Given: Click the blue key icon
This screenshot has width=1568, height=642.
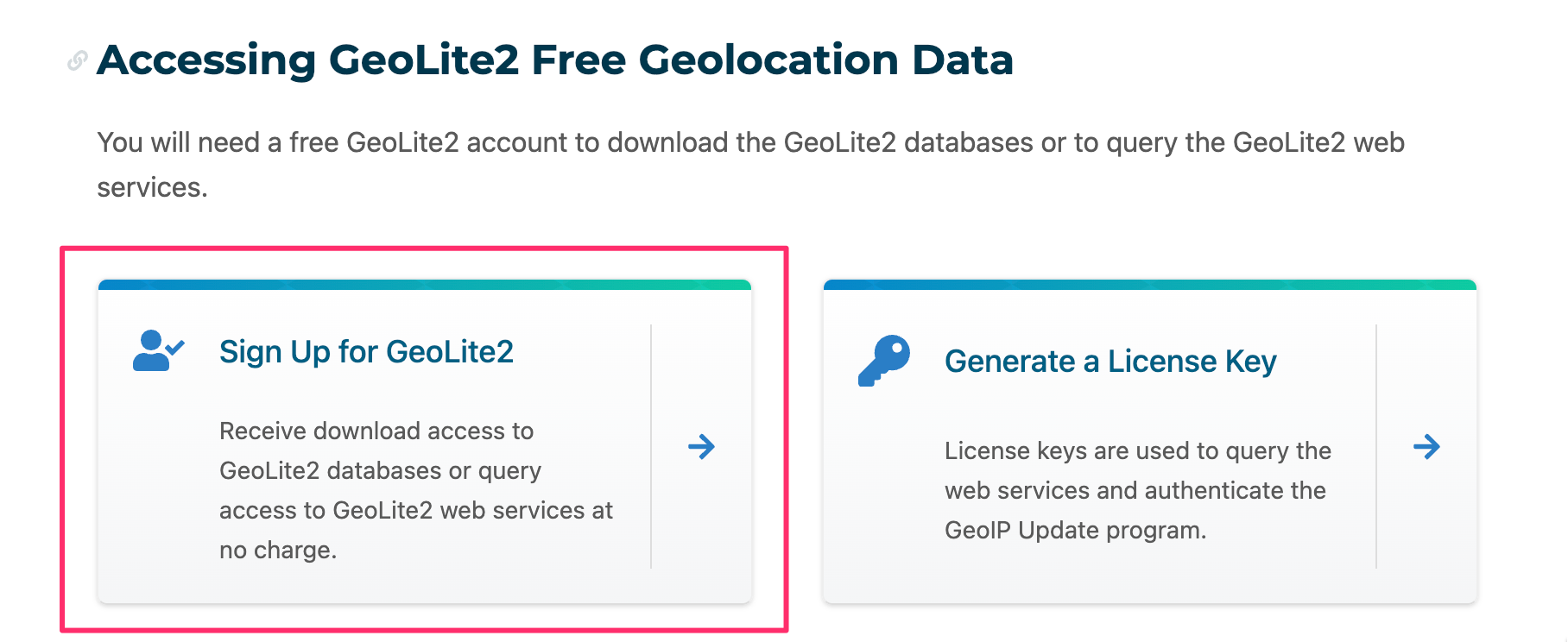Looking at the screenshot, I should pos(882,361).
